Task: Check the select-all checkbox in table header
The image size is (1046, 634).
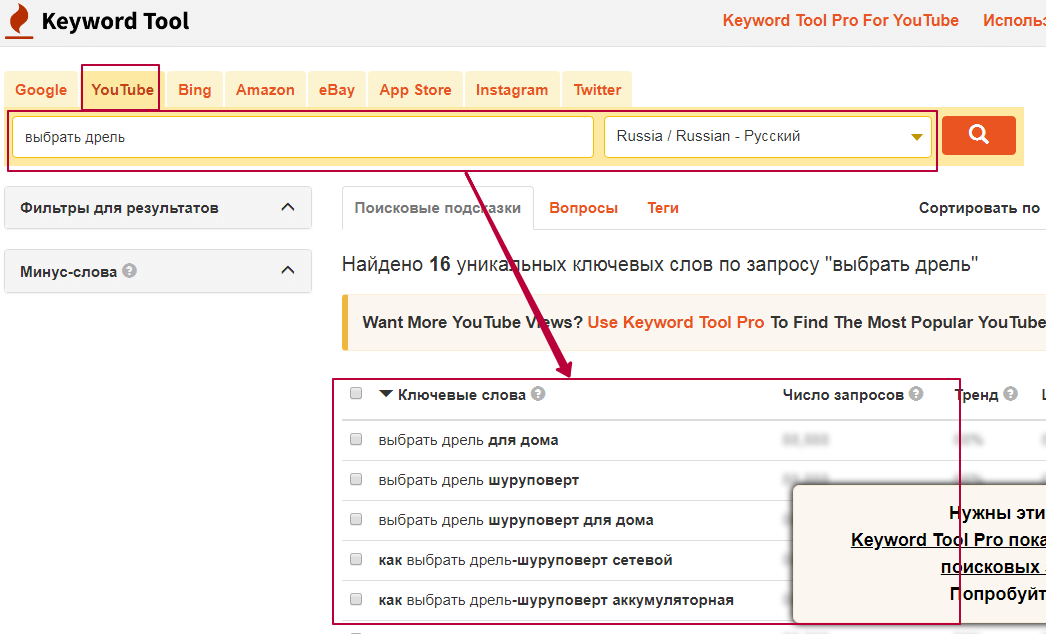Action: pyautogui.click(x=356, y=394)
